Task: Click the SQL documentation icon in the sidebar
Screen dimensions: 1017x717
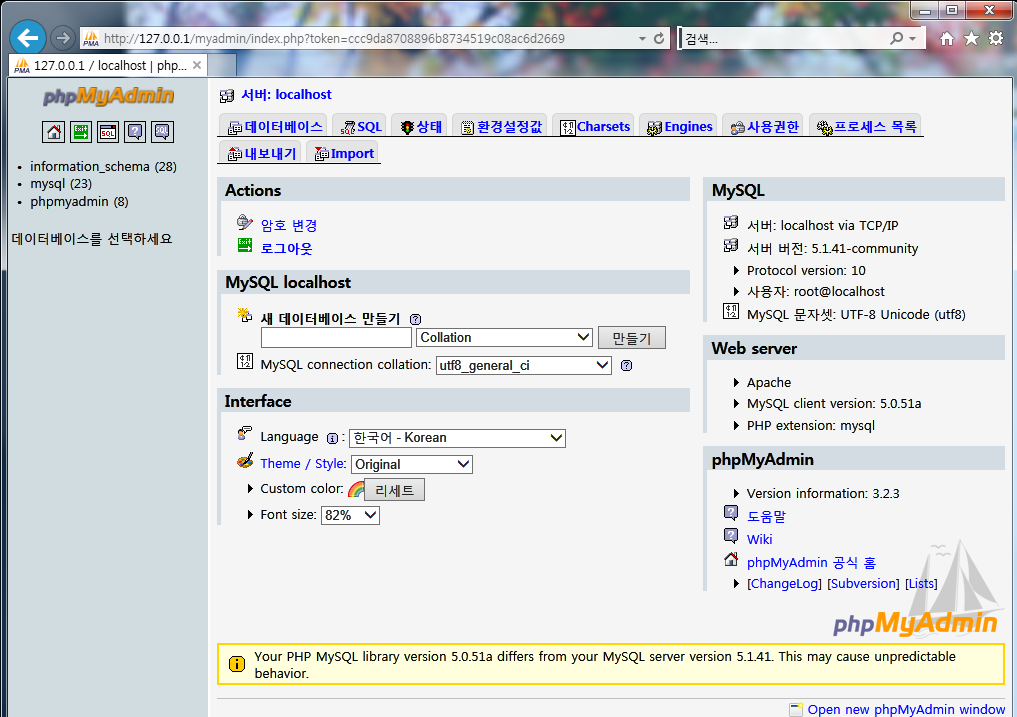Action: pos(162,132)
